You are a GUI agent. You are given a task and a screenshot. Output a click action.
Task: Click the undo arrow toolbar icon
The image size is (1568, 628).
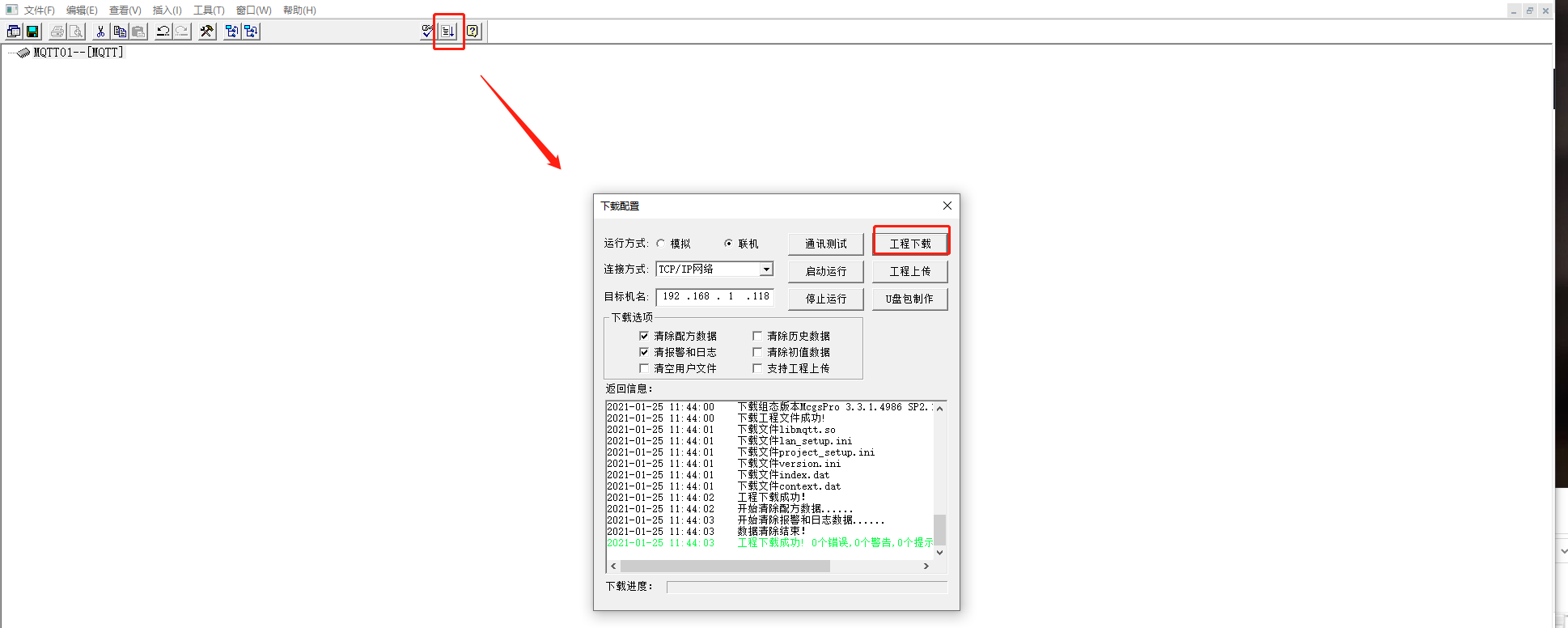coord(163,32)
